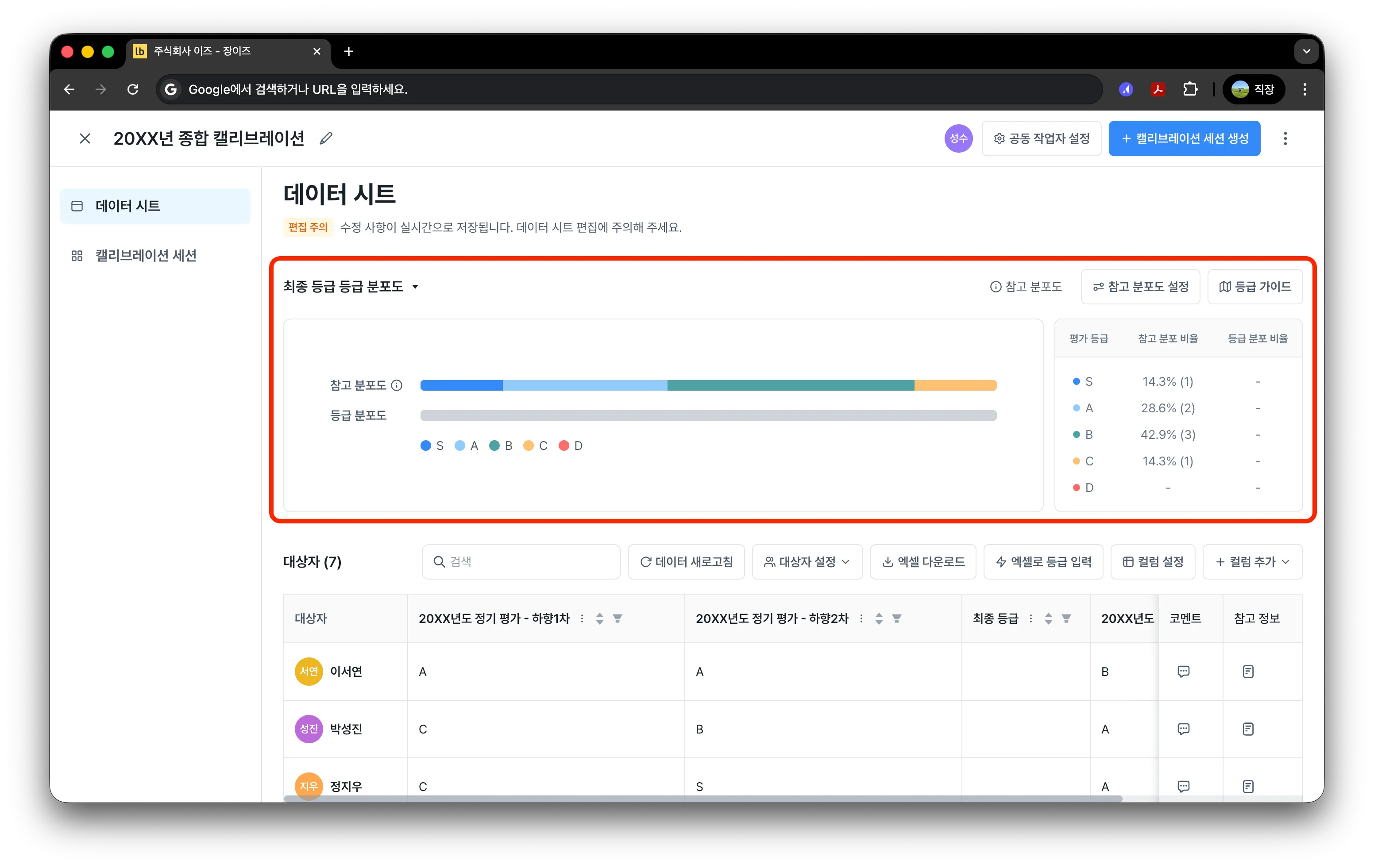Select the 캘리브레이션 세션 sidebar item

coord(155,256)
